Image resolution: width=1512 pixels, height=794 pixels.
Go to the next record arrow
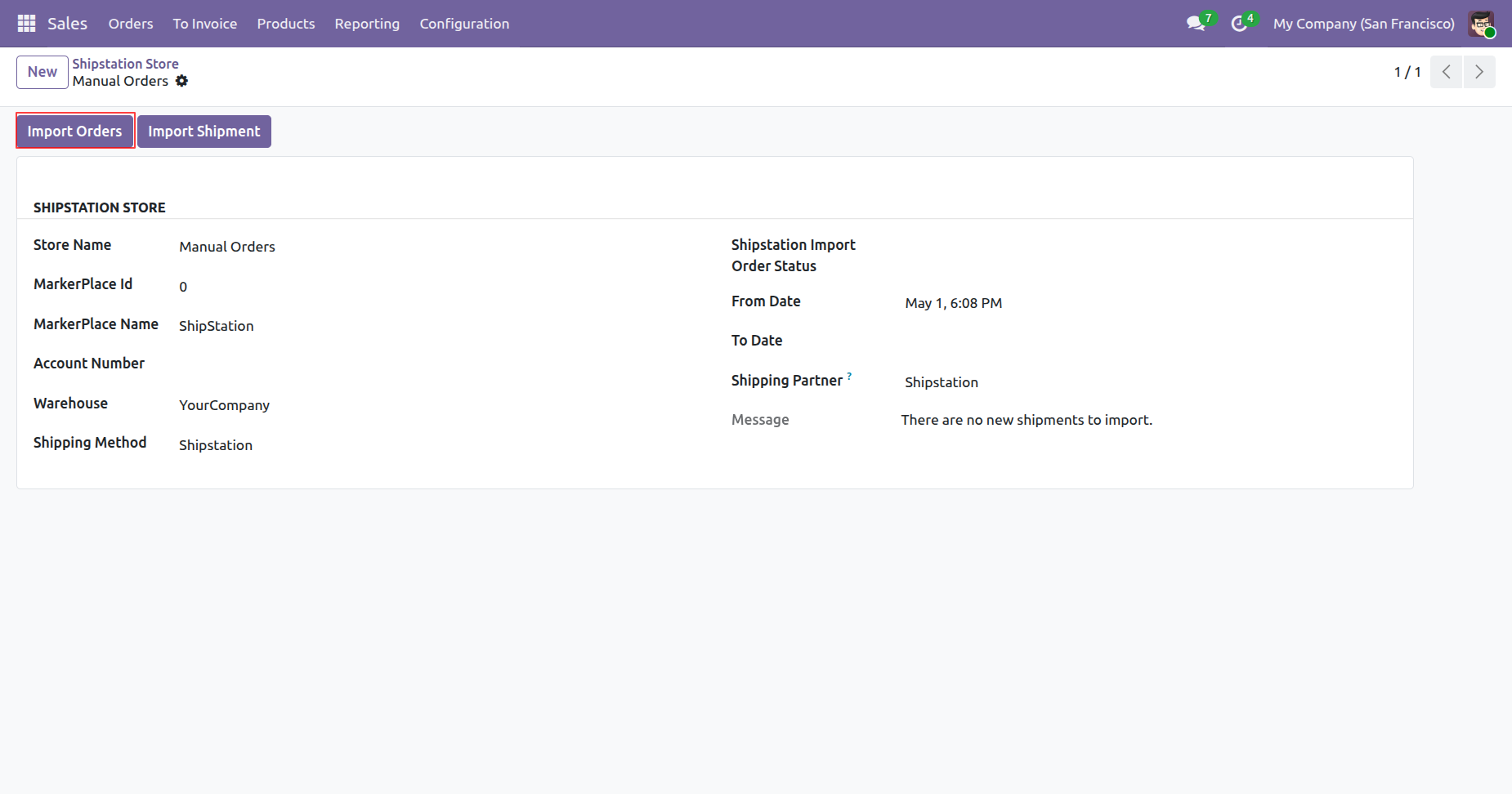click(1479, 72)
